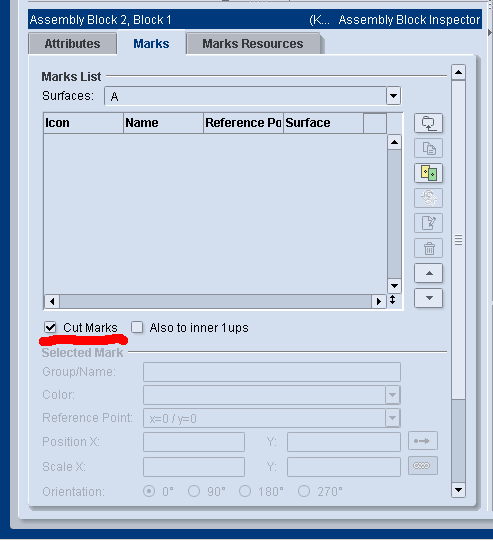The image size is (493, 541).
Task: Click the trash delete mark icon
Action: pos(428,248)
